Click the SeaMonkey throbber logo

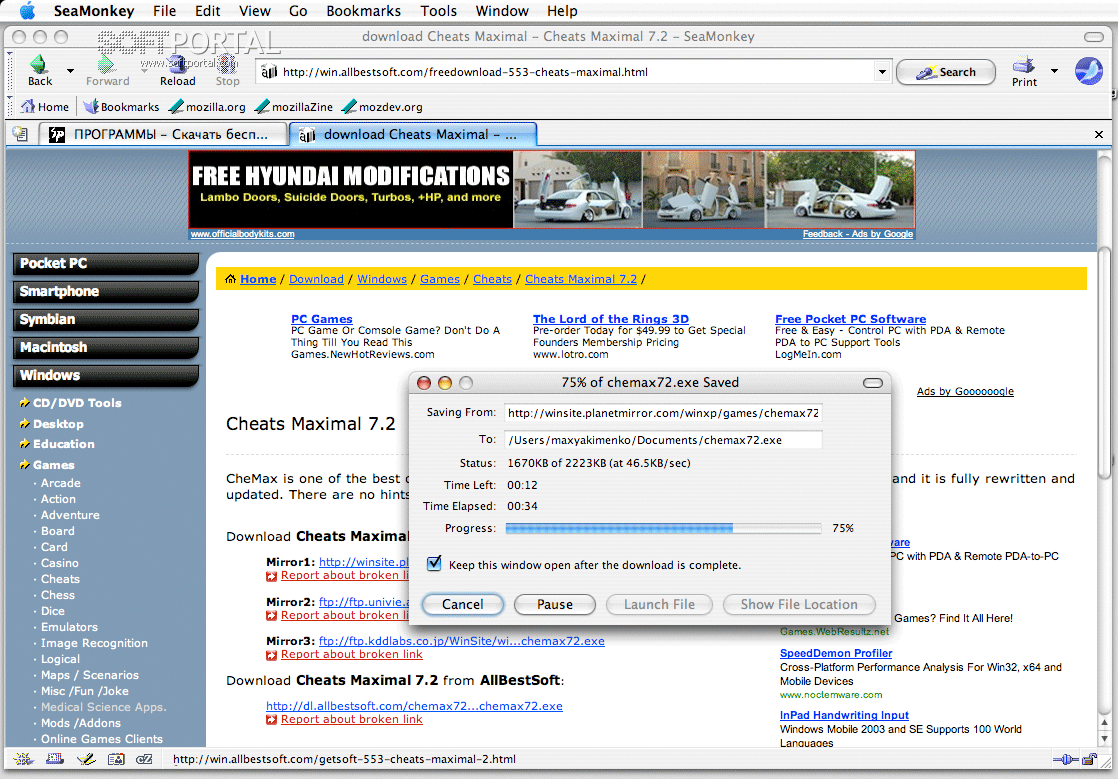[x=1088, y=71]
